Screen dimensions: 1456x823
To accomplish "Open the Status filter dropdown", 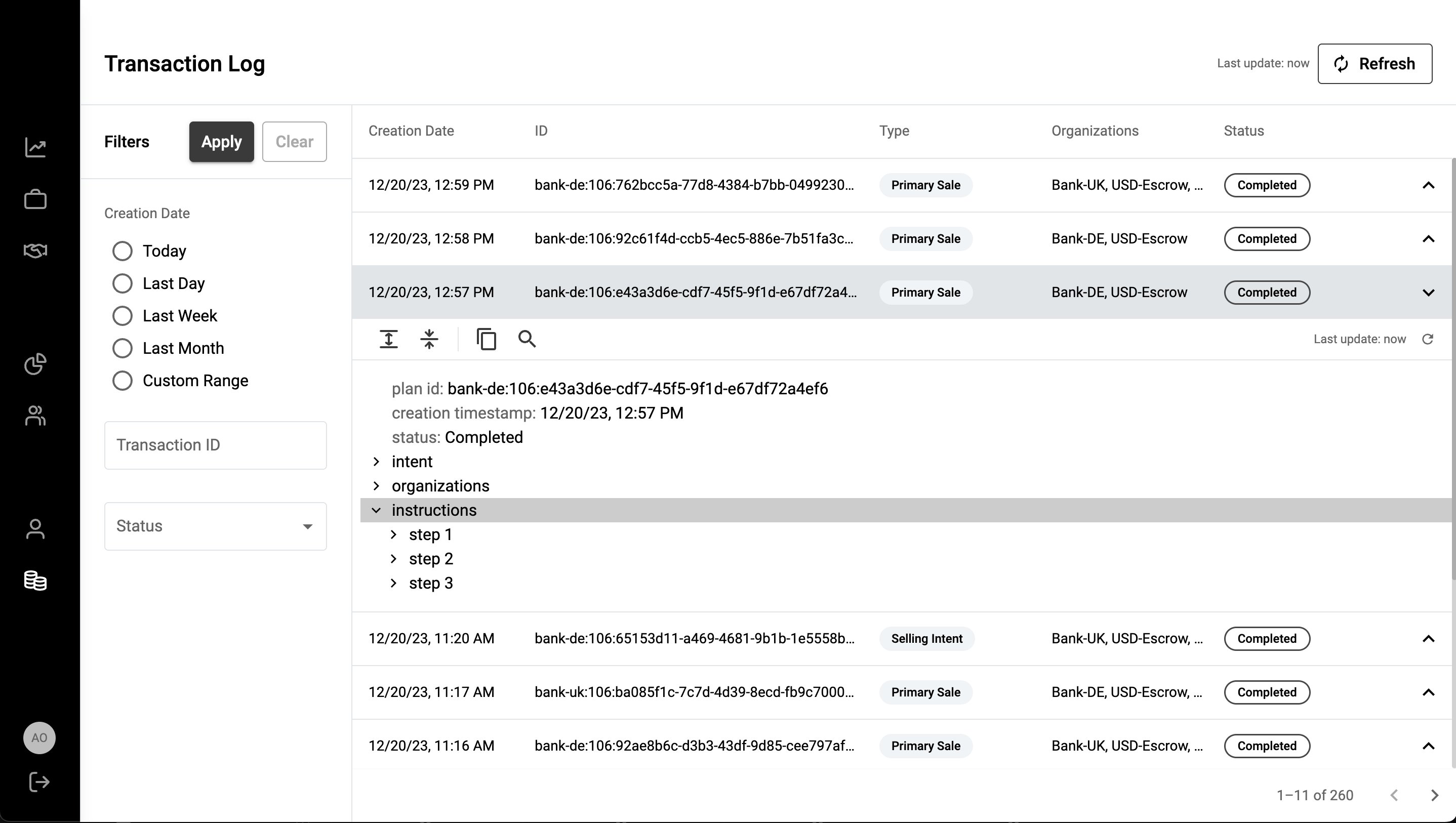I will (215, 526).
